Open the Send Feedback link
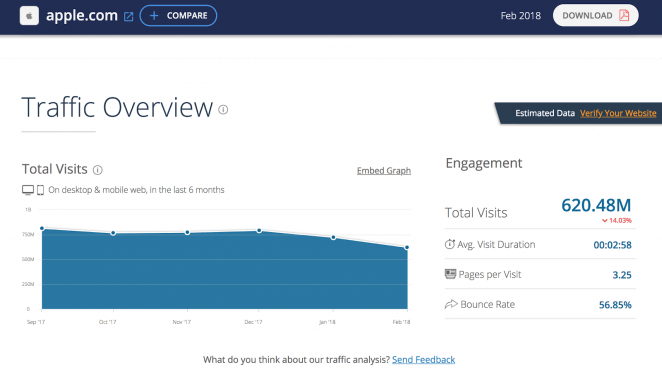Image resolution: width=662 pixels, height=391 pixels. click(x=423, y=360)
